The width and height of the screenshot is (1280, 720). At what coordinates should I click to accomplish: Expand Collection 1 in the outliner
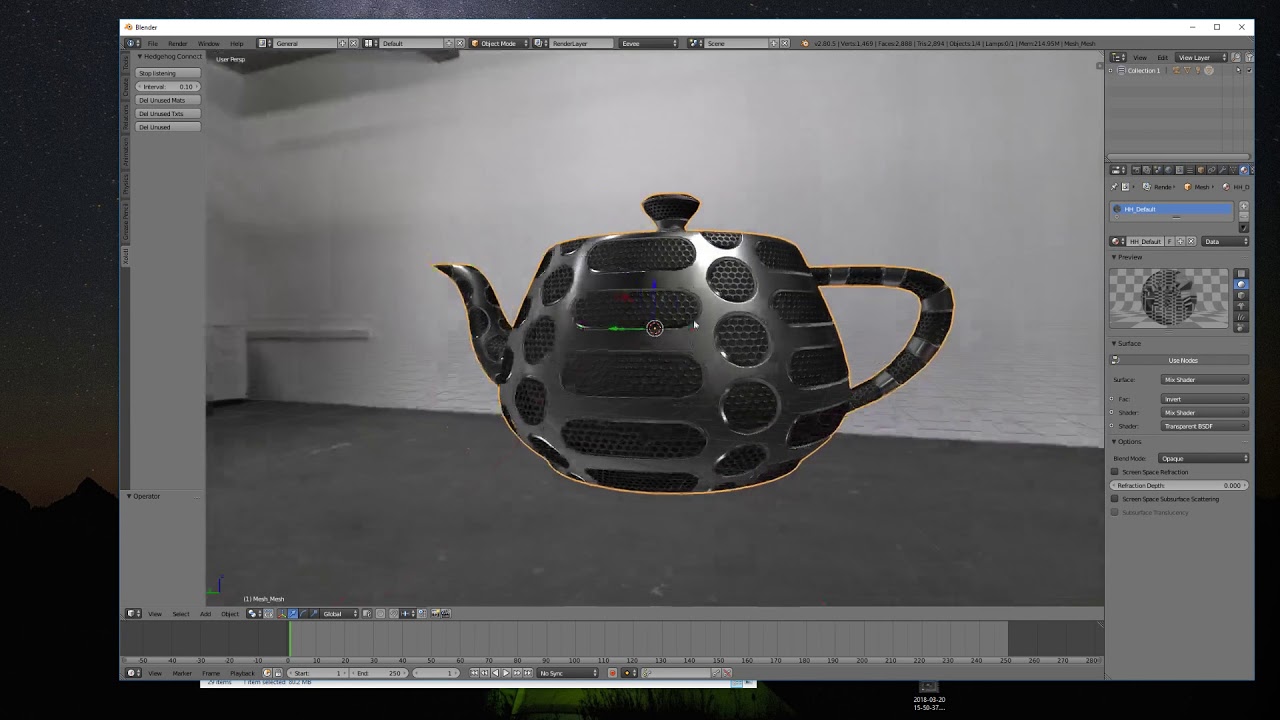click(1110, 71)
